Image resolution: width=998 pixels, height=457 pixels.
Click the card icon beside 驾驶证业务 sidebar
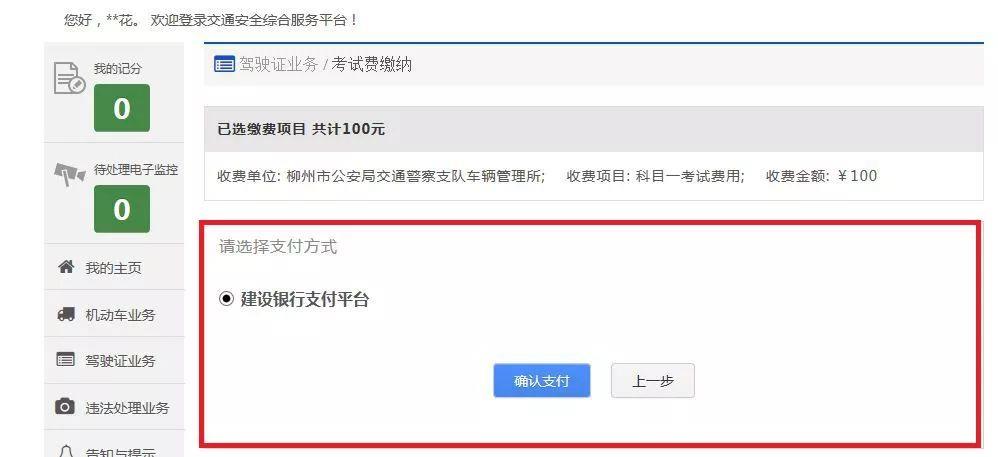tap(66, 360)
